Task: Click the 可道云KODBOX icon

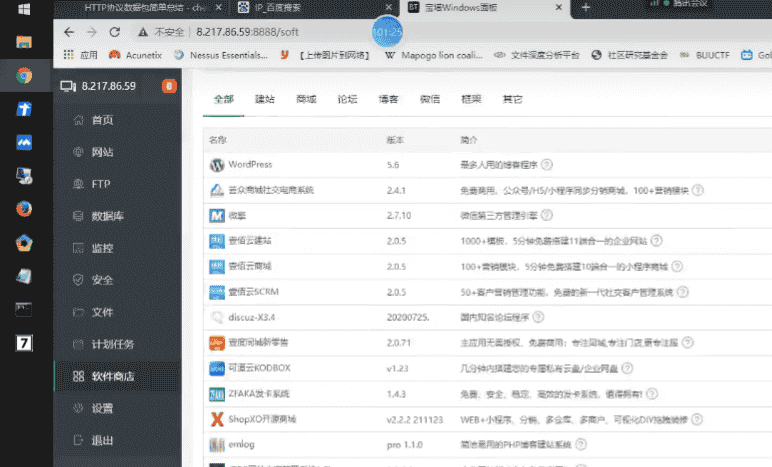Action: coord(217,368)
